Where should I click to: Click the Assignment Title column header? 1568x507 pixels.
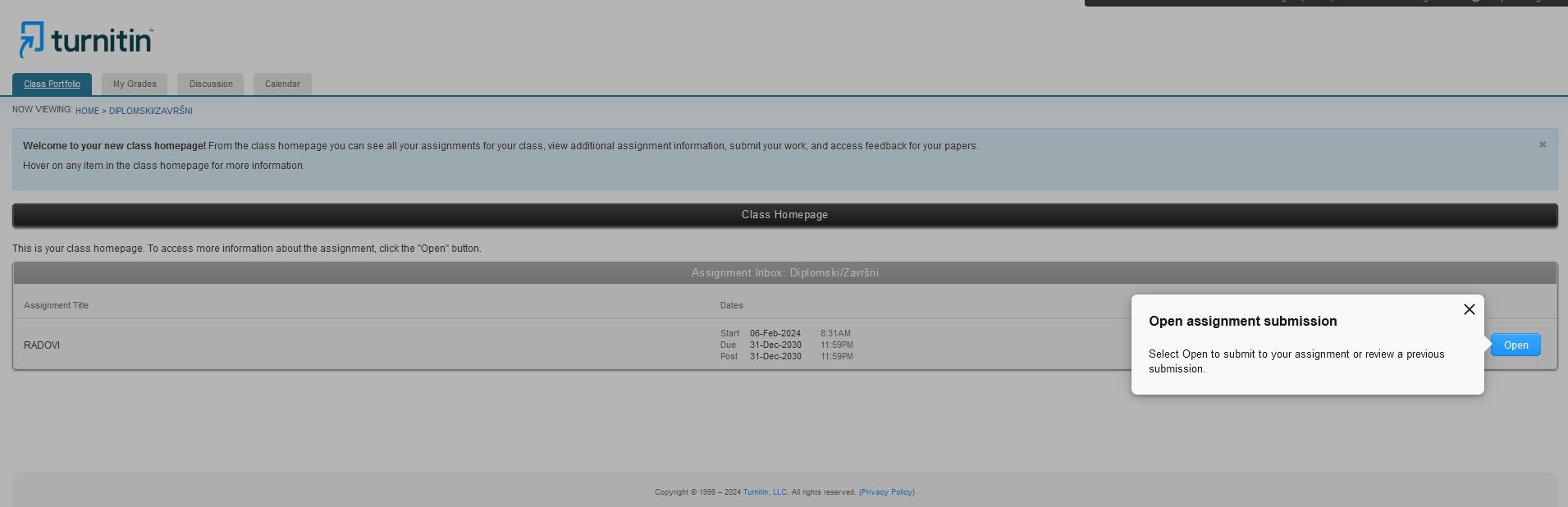pyautogui.click(x=56, y=305)
